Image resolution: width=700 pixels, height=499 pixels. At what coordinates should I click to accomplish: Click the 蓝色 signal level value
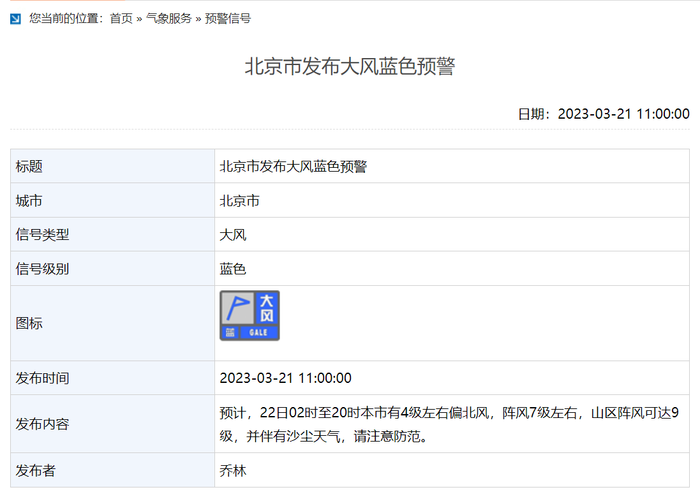click(233, 269)
